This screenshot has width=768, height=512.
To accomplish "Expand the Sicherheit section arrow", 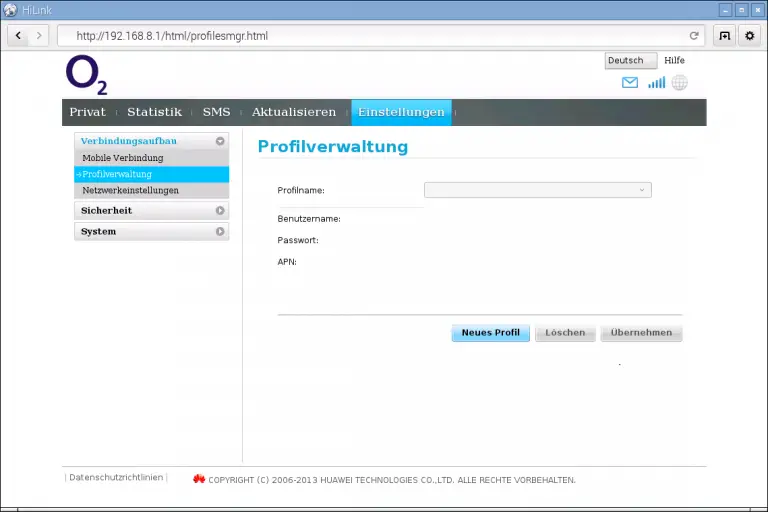I will click(x=220, y=211).
